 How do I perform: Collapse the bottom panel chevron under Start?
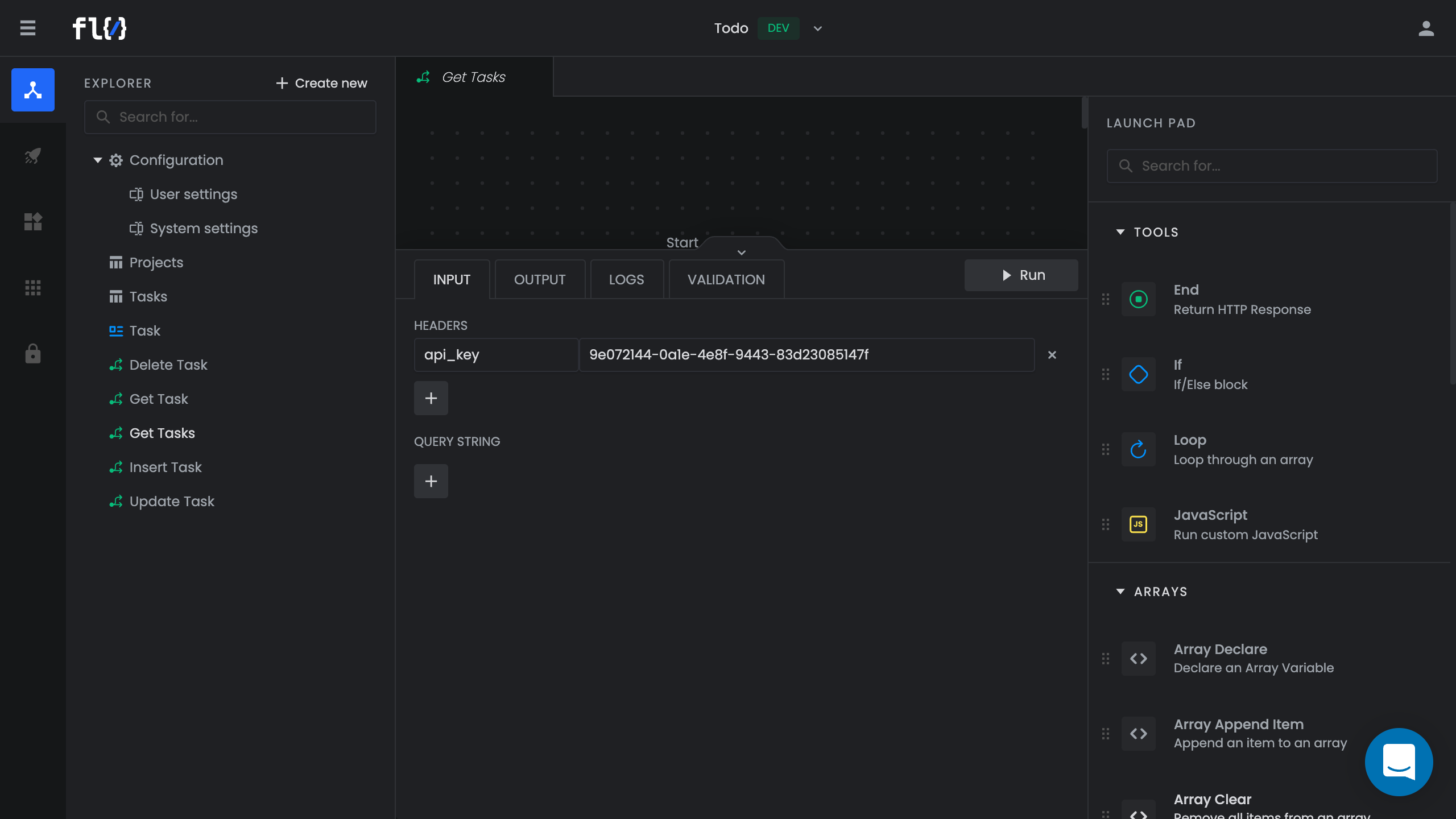coord(742,253)
